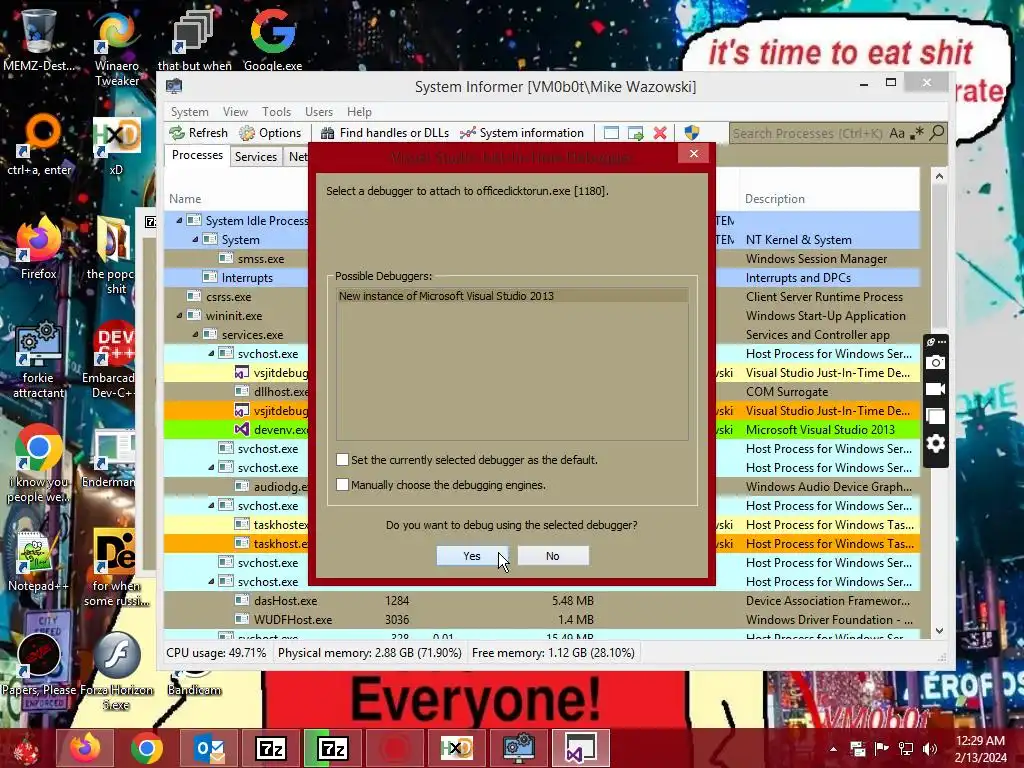Open the Users menu in System Informer
Viewport: 1024px width, 768px height.
click(319, 112)
